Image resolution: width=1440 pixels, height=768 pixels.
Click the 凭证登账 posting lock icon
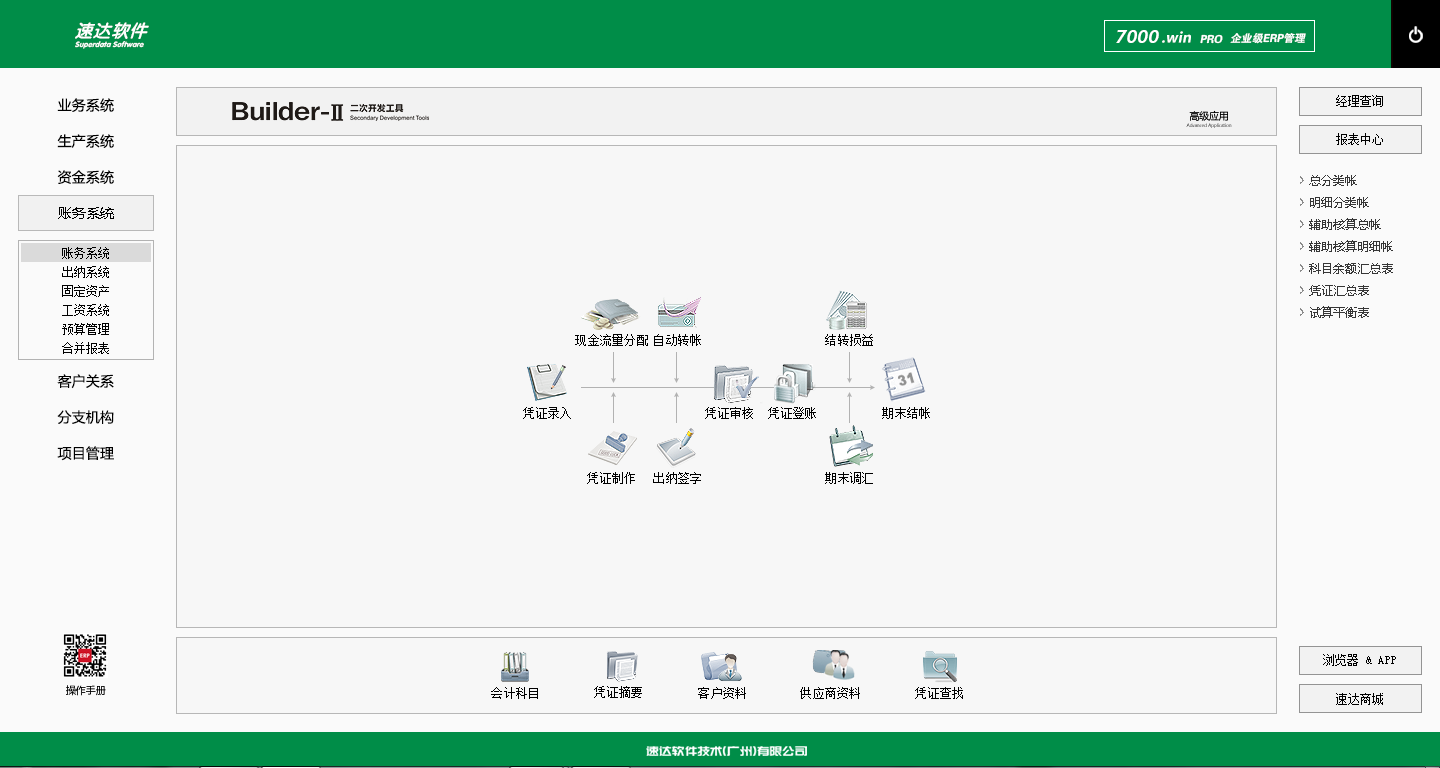click(x=794, y=384)
